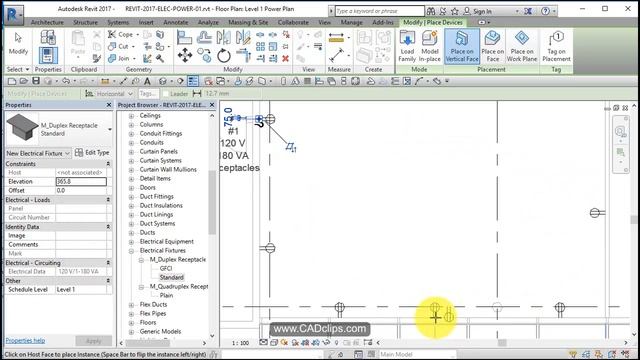Click Sign In in title bar
640x360 pixels.
(x=478, y=11)
